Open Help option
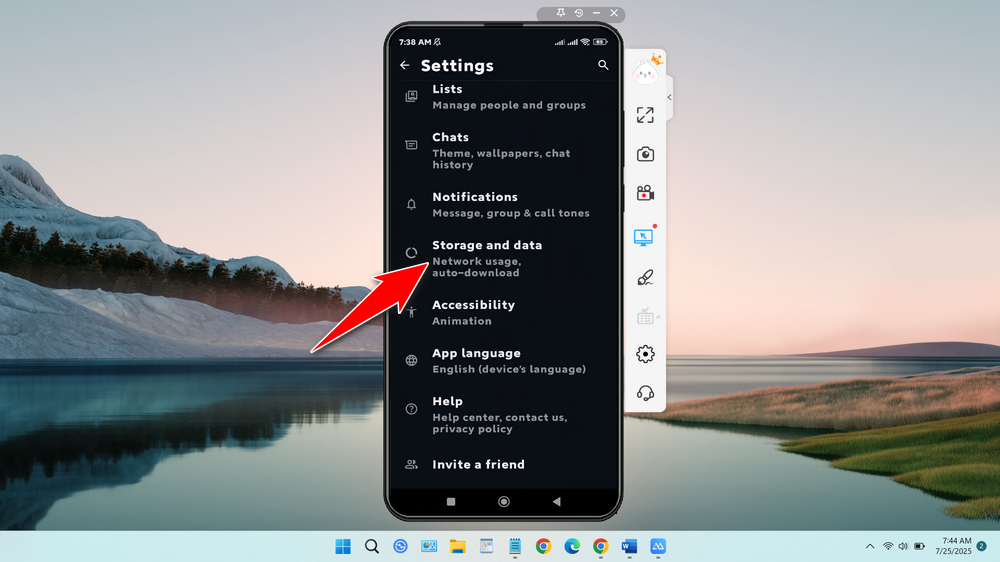Viewport: 1000px width, 562px height. point(504,415)
